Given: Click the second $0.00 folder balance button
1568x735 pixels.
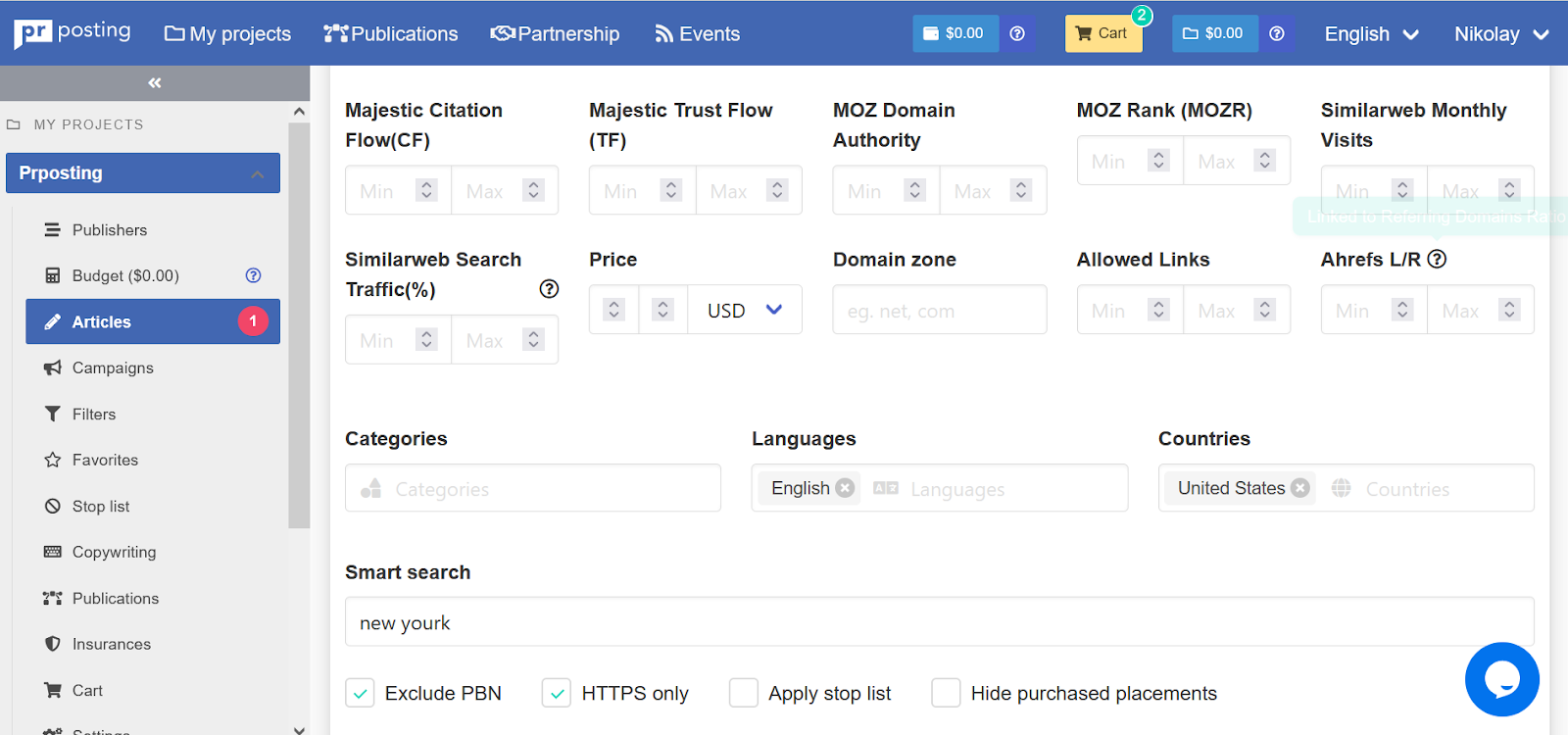Looking at the screenshot, I should 1215,33.
